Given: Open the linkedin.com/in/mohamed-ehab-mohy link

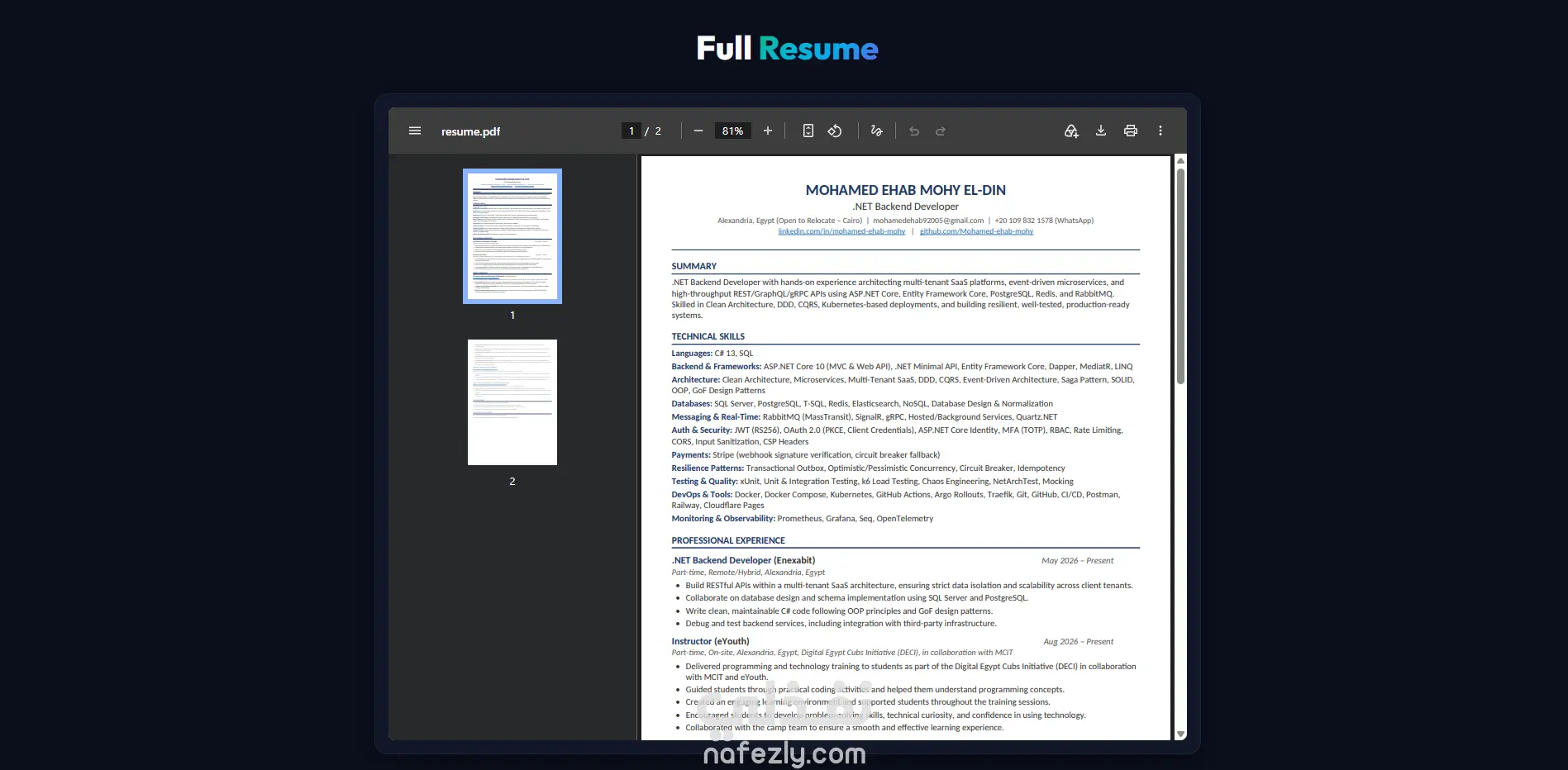Looking at the screenshot, I should pyautogui.click(x=841, y=231).
